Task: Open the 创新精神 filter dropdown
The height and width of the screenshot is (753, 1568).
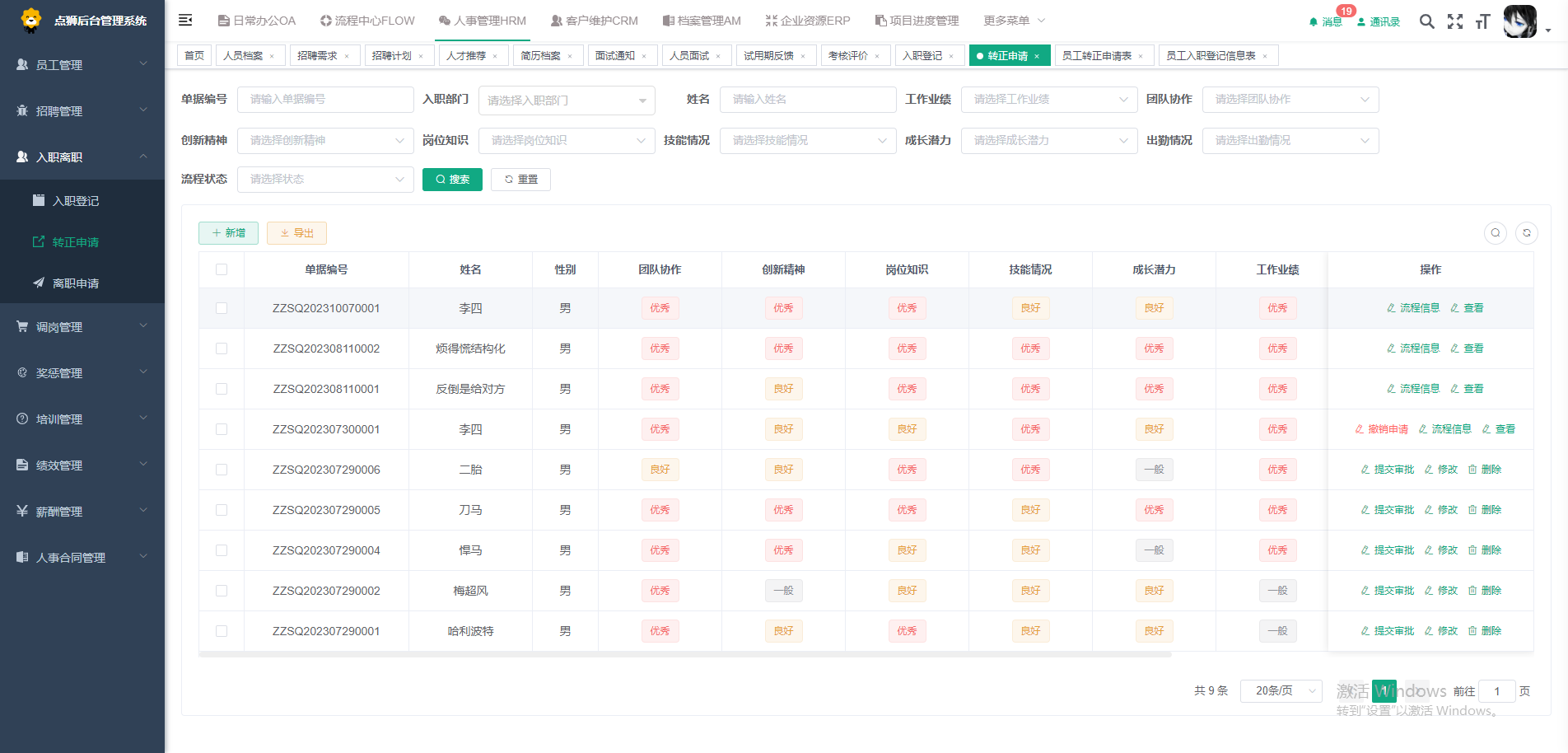Action: 325,141
